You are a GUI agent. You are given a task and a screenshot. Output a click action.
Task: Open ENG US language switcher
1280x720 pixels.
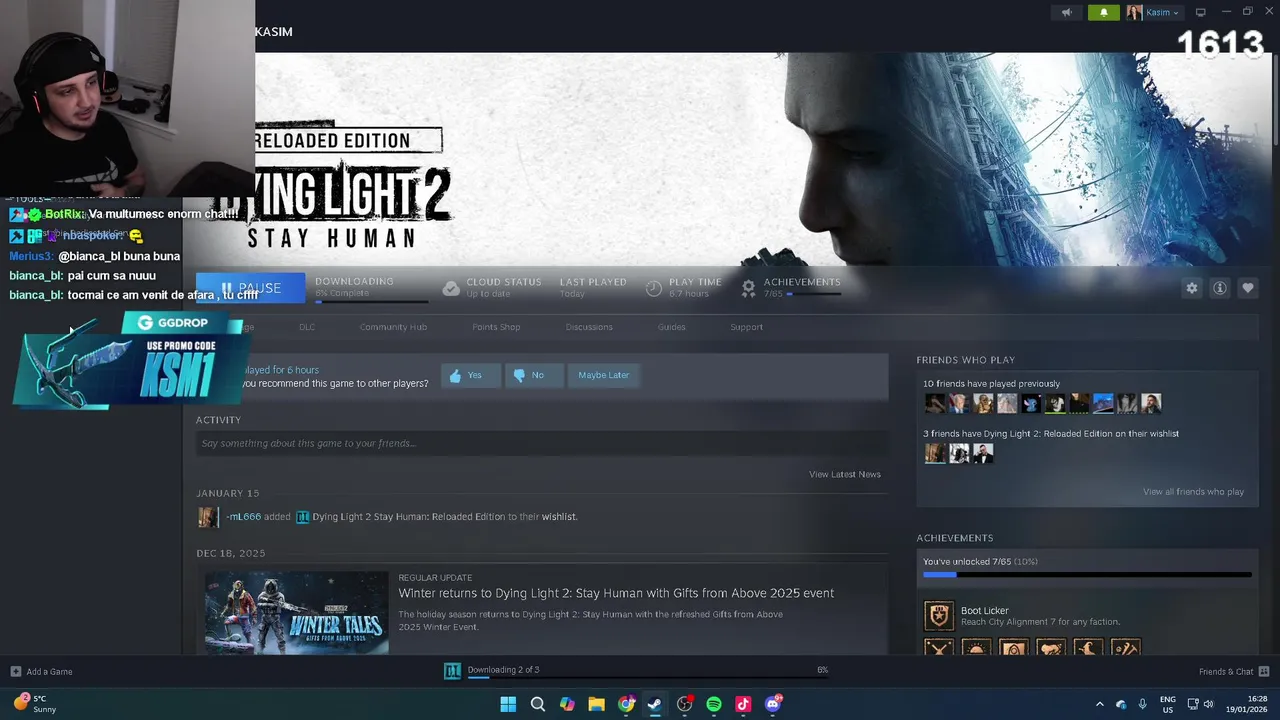(x=1167, y=704)
